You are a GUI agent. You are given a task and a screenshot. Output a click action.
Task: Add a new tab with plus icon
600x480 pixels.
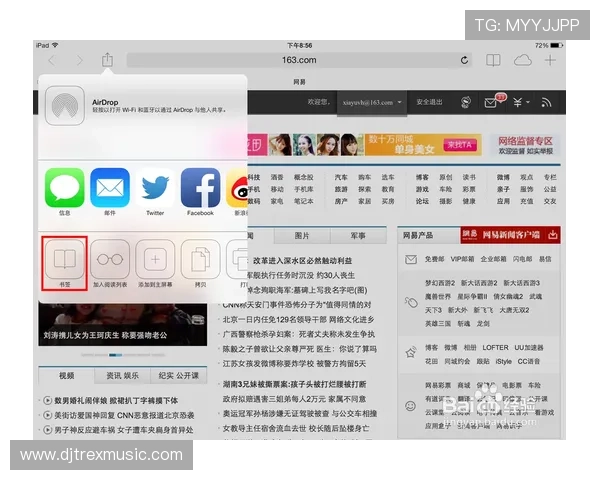click(x=550, y=60)
